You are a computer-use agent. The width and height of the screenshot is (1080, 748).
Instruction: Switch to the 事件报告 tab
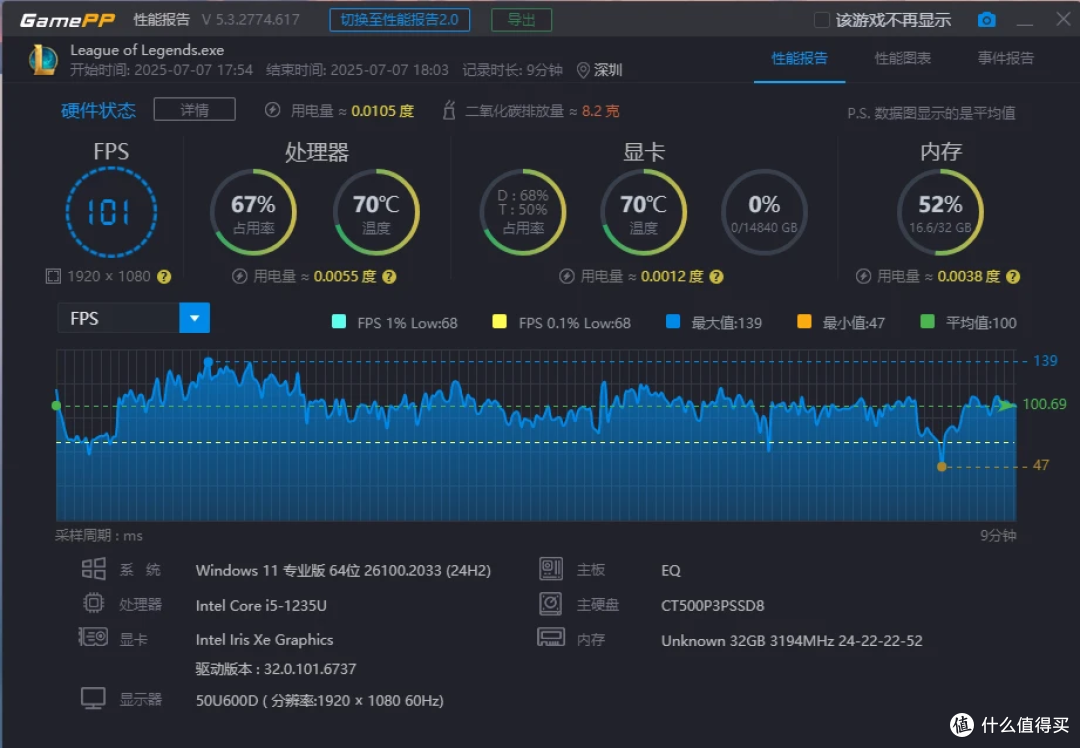coord(1006,59)
